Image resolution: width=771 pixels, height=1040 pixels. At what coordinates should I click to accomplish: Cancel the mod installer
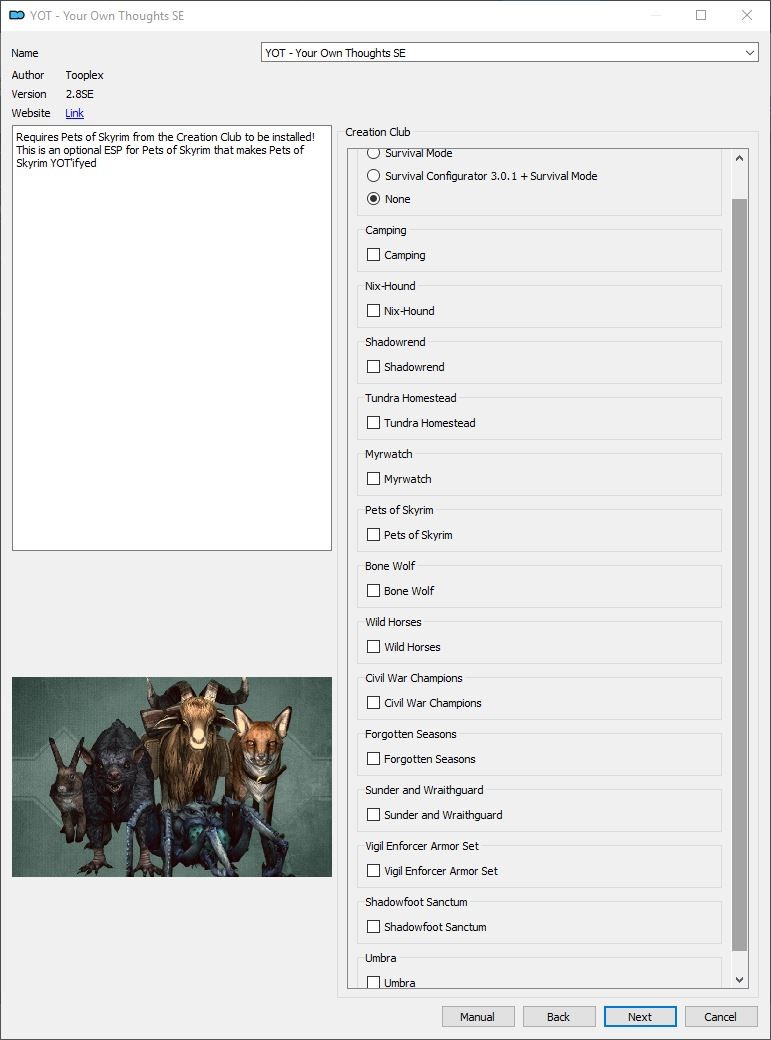pos(721,1017)
